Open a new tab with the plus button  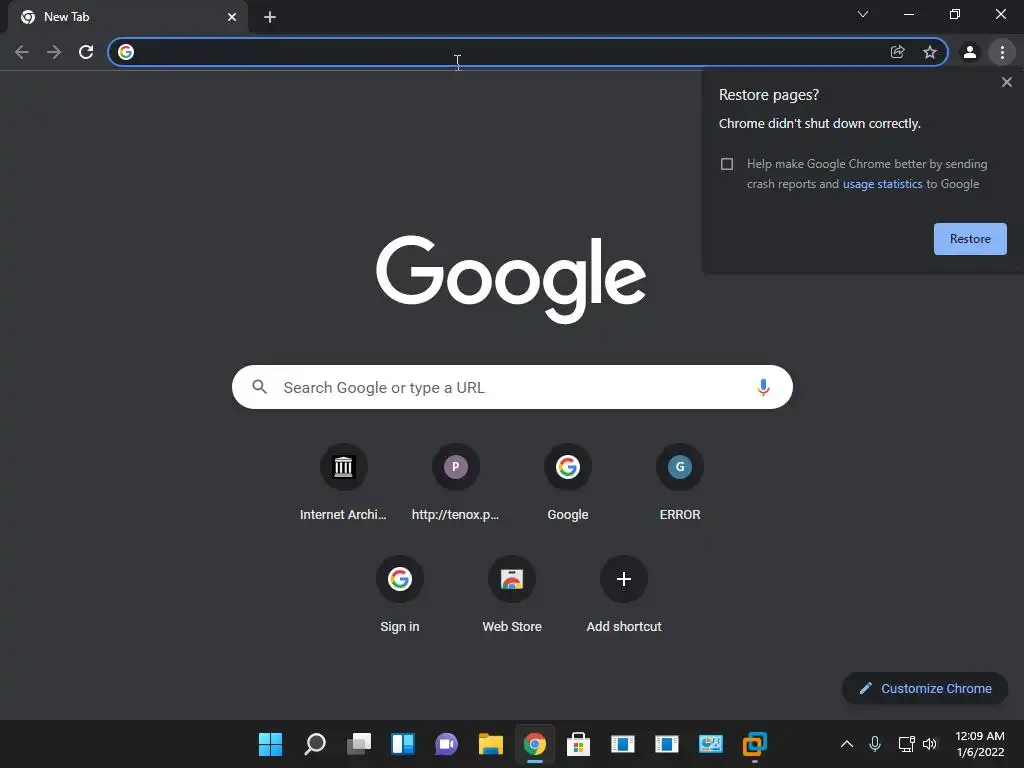270,17
